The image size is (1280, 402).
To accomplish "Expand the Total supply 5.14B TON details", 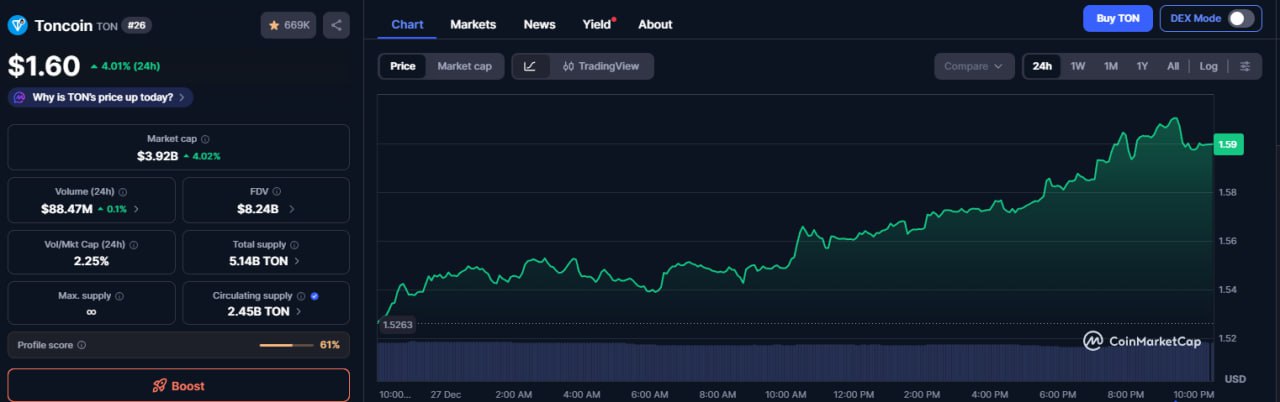I will [296, 261].
